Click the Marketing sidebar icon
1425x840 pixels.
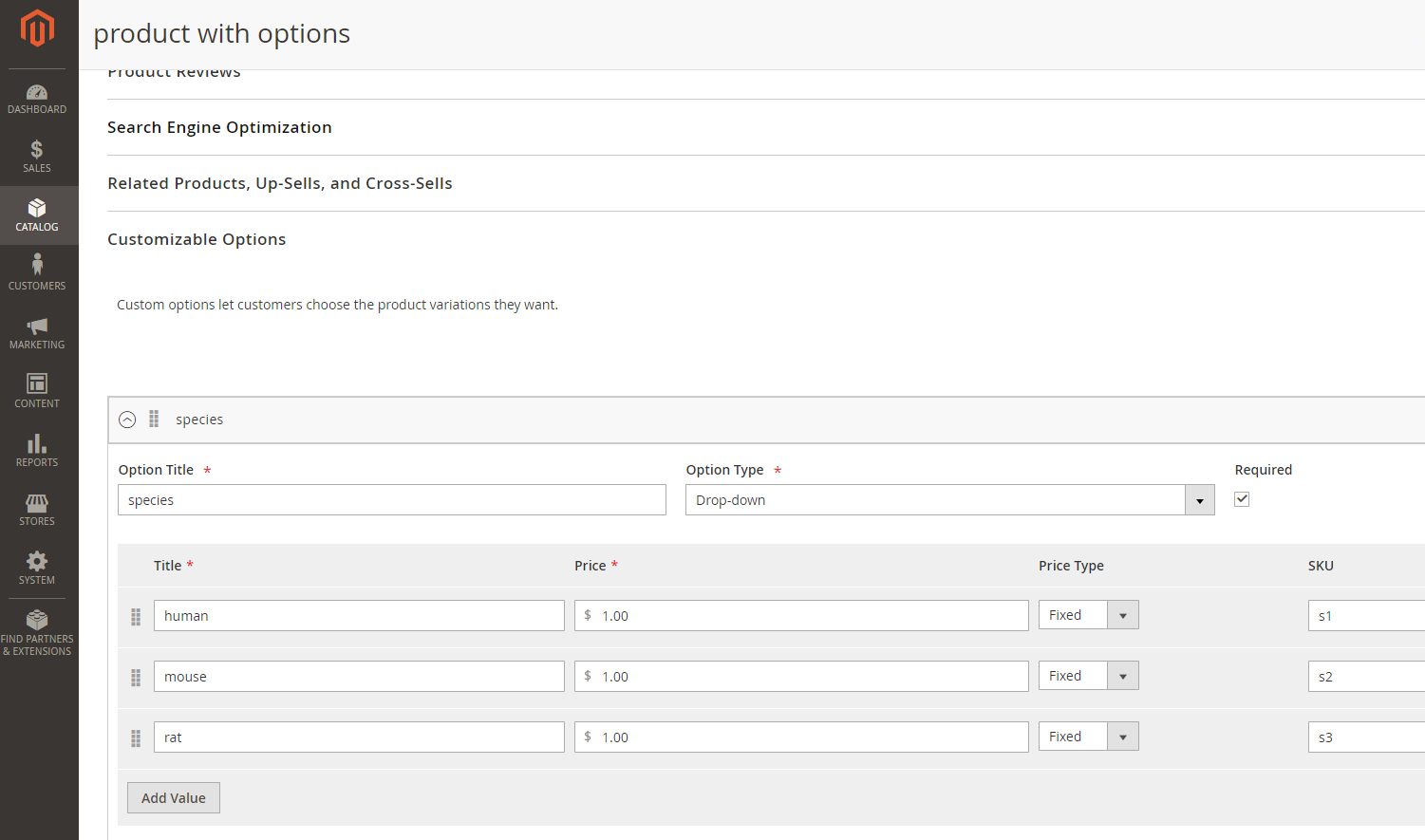pos(37,333)
